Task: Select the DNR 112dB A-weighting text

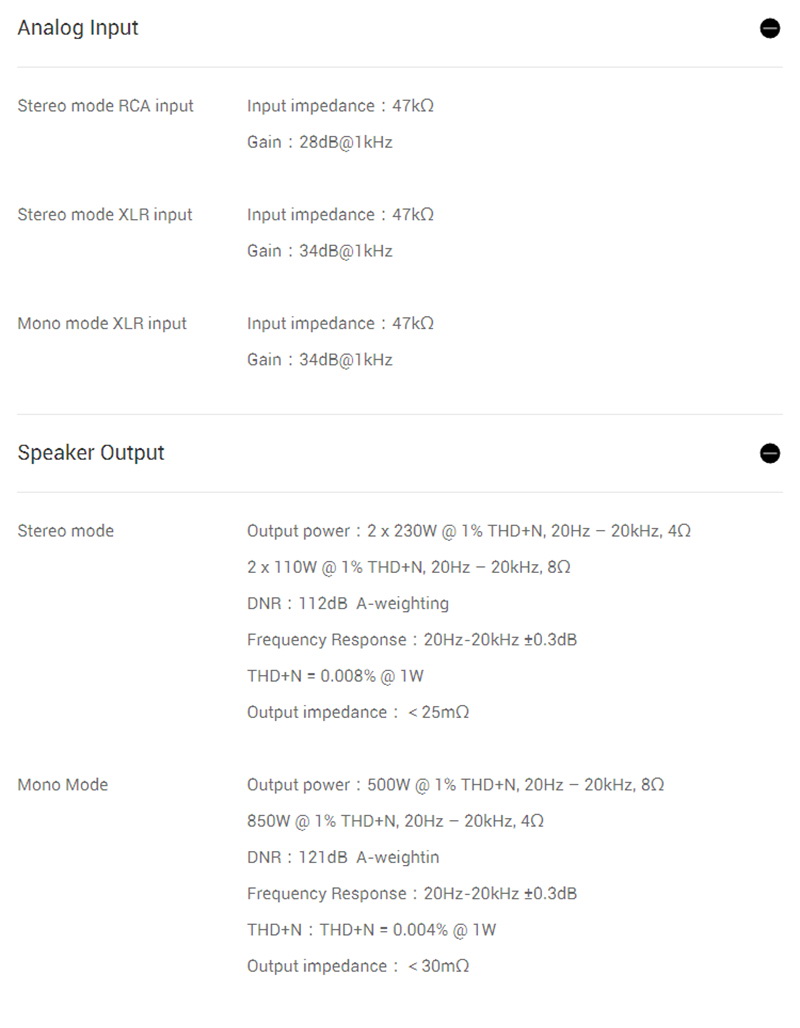Action: [x=348, y=603]
